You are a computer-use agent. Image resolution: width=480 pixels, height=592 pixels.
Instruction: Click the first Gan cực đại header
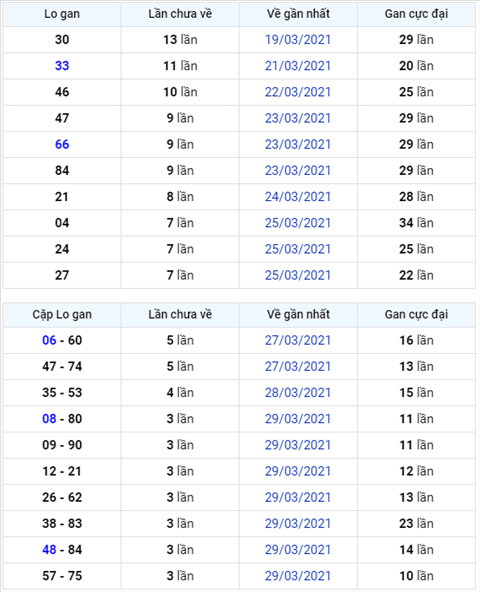(416, 14)
